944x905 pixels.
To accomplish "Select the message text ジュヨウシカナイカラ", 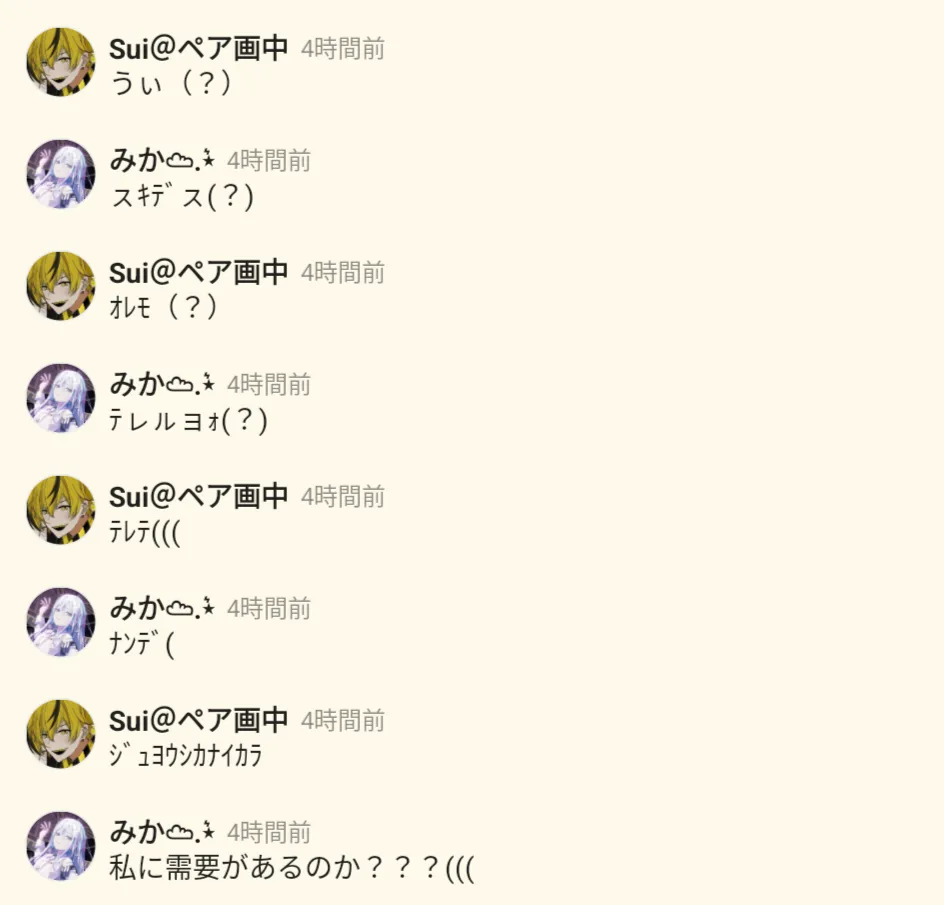I will point(185,756).
